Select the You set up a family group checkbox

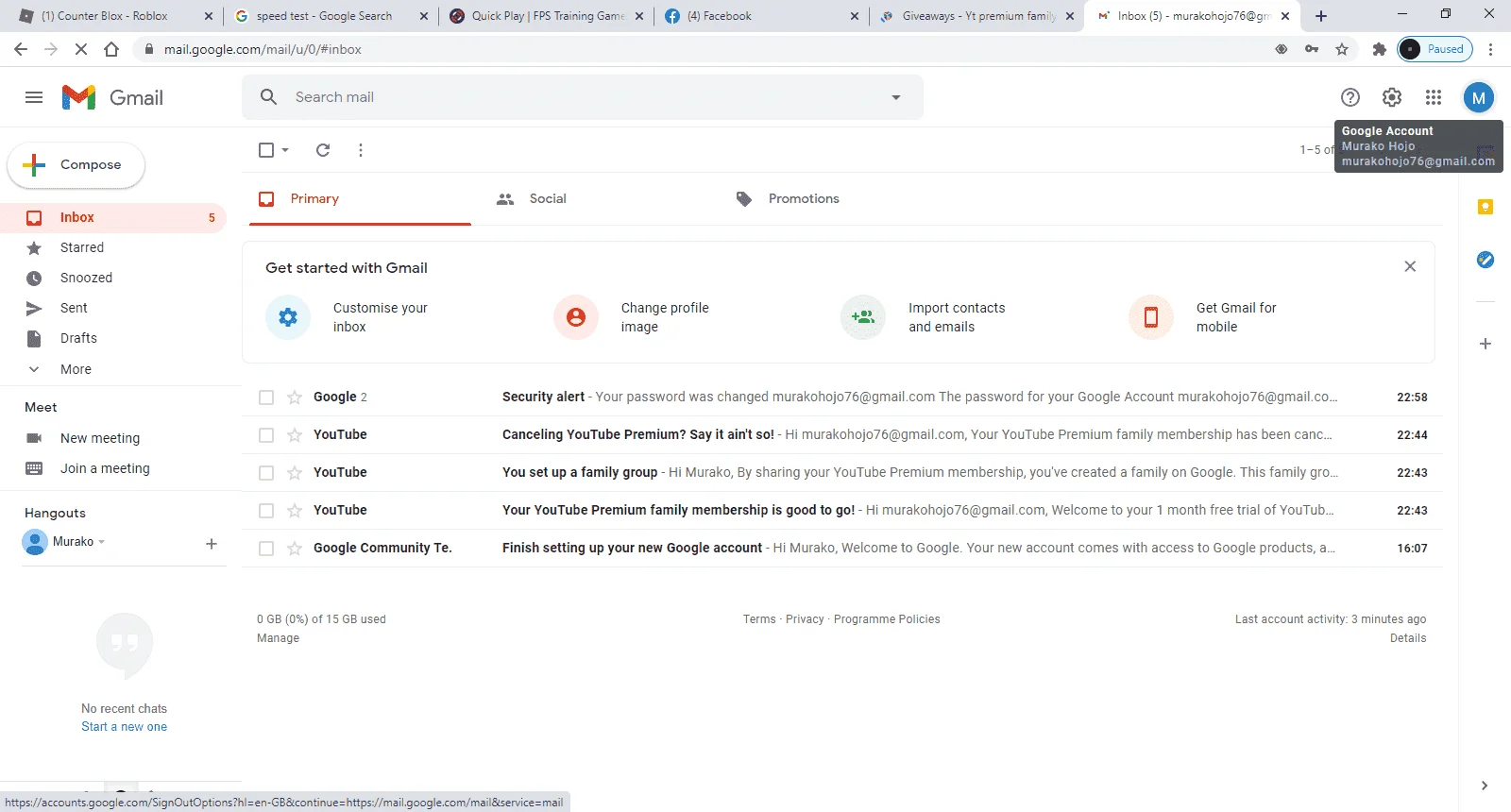point(266,473)
